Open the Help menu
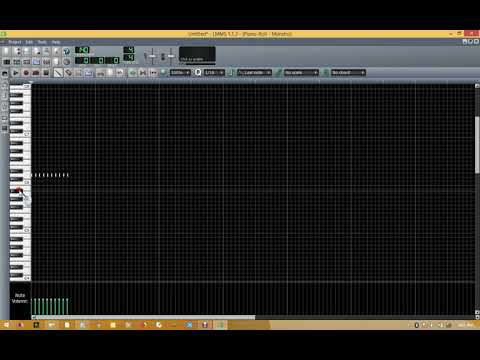 click(x=56, y=42)
